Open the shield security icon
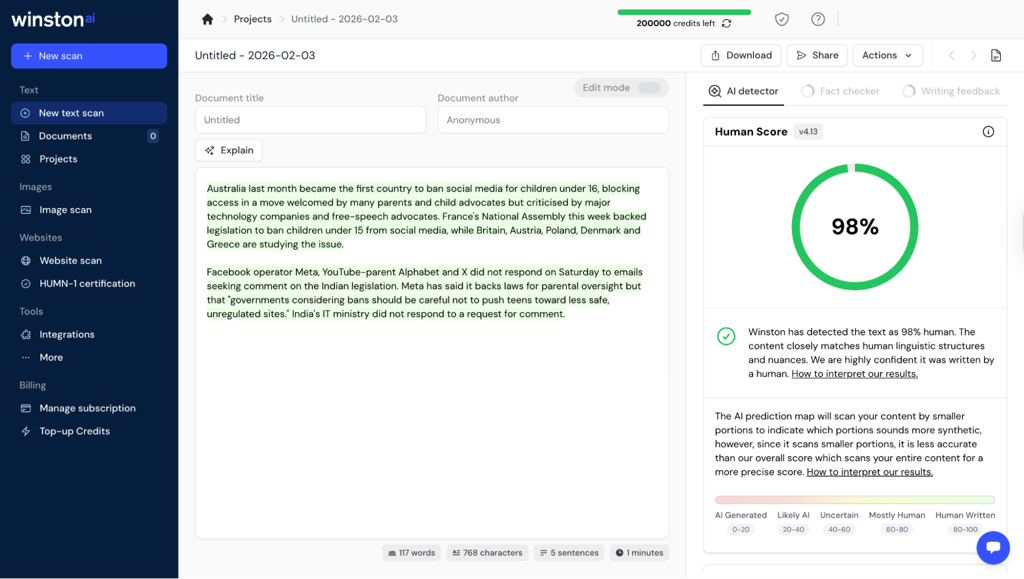The image size is (1024, 579). (x=782, y=19)
